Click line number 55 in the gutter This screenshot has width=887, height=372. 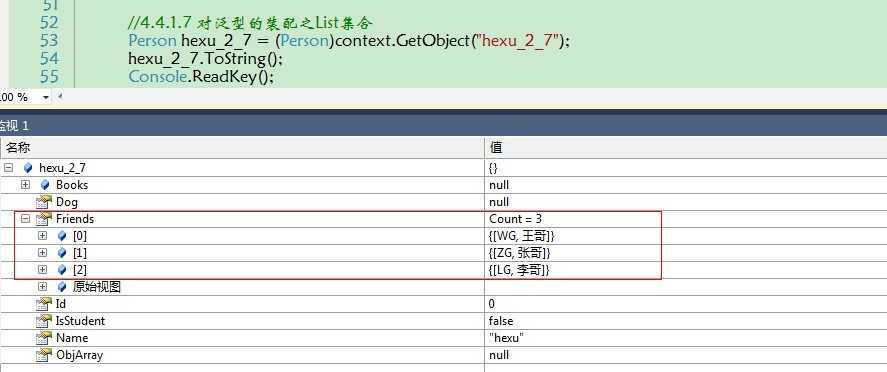click(49, 76)
